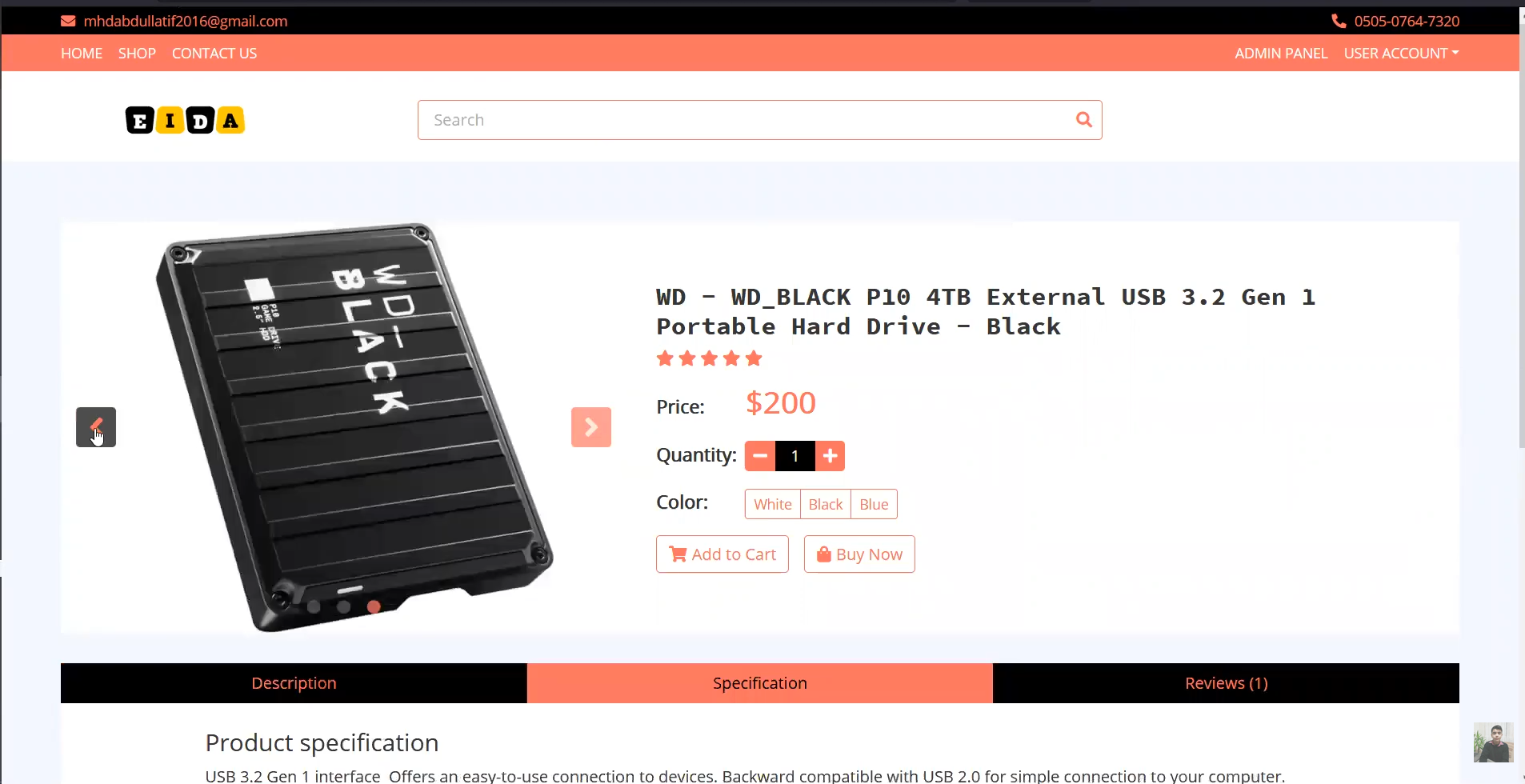Viewport: 1525px width, 784px height.
Task: Decrease quantity with the minus button
Action: tap(760, 456)
